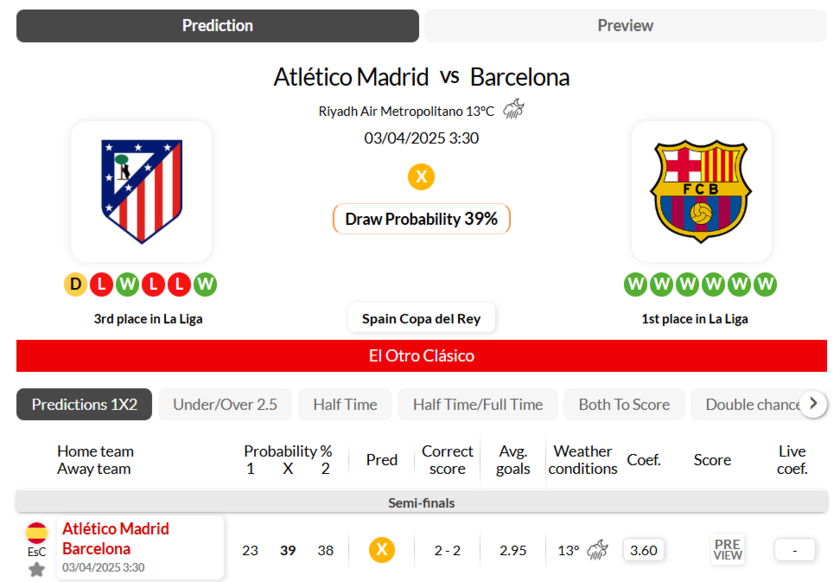Open the Half Time/Full Time tab

pyautogui.click(x=477, y=404)
